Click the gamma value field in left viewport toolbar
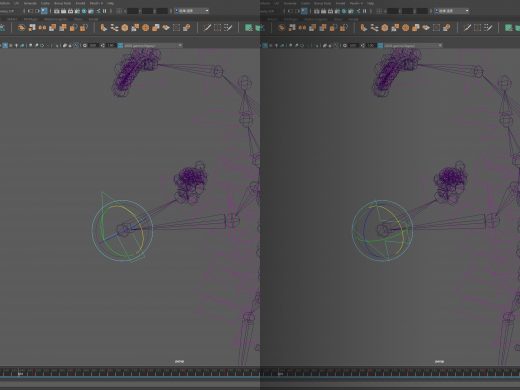 coord(111,45)
